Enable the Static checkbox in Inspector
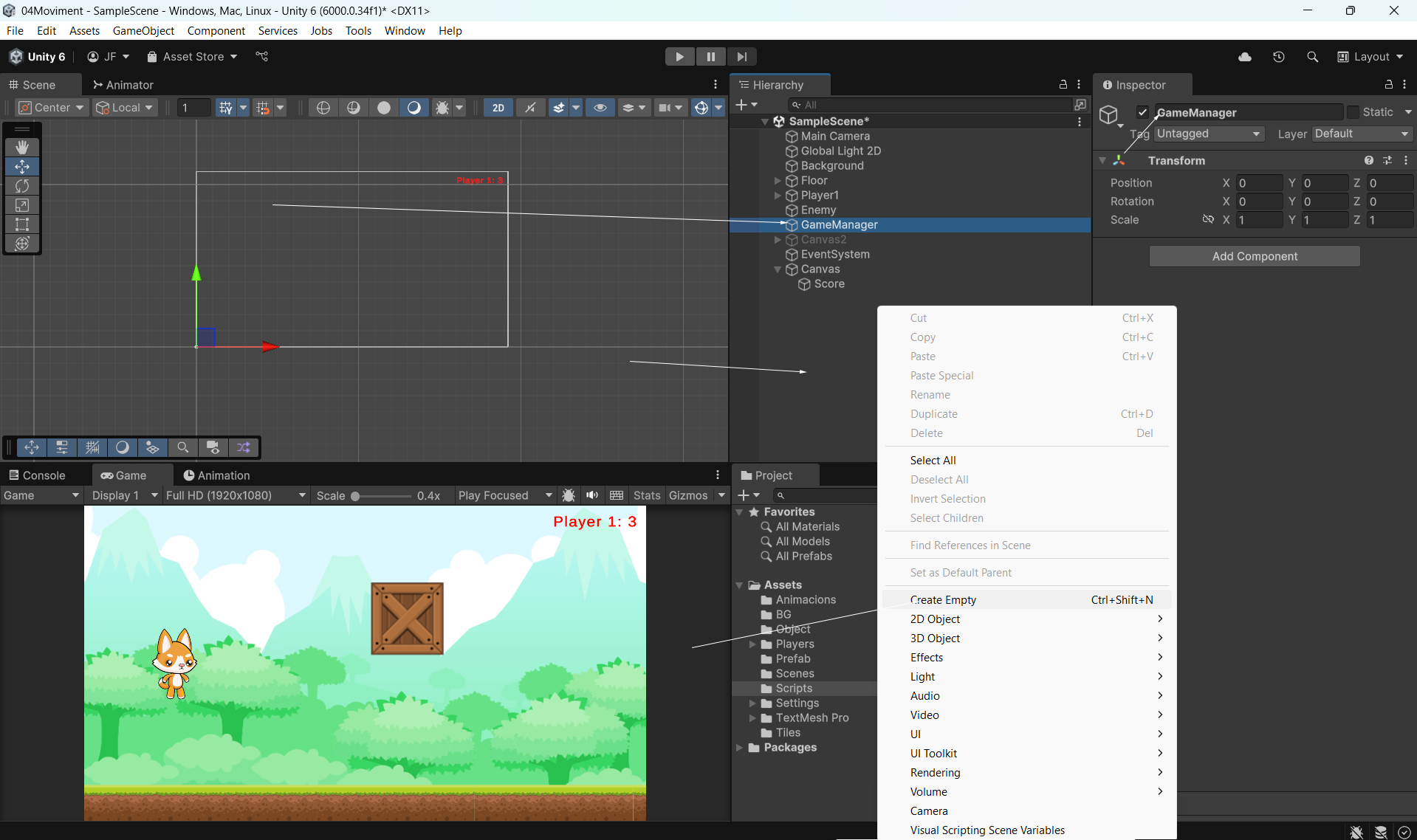 (x=1353, y=112)
